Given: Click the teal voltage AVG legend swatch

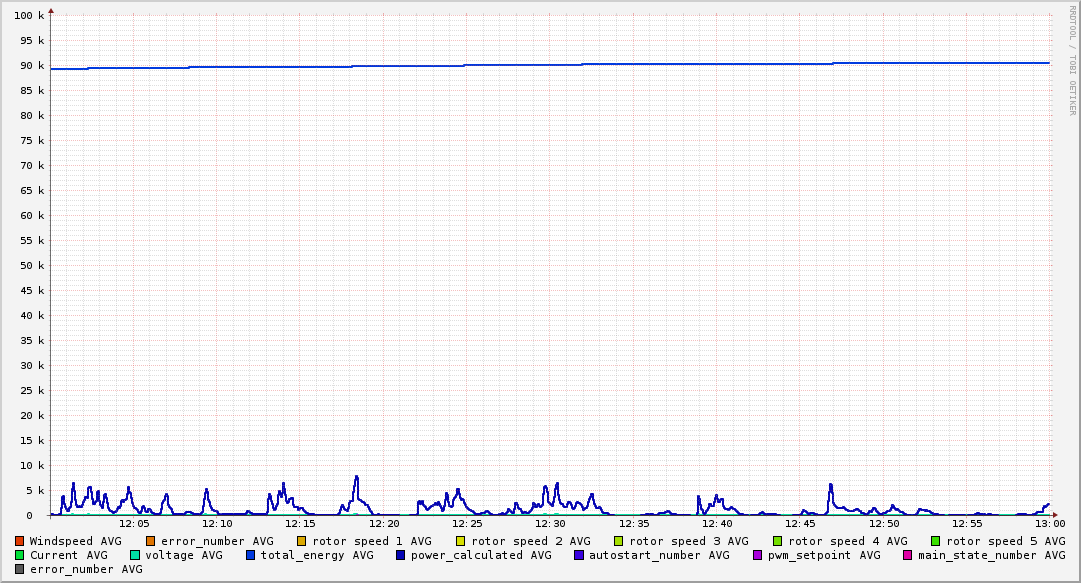Looking at the screenshot, I should (135, 555).
